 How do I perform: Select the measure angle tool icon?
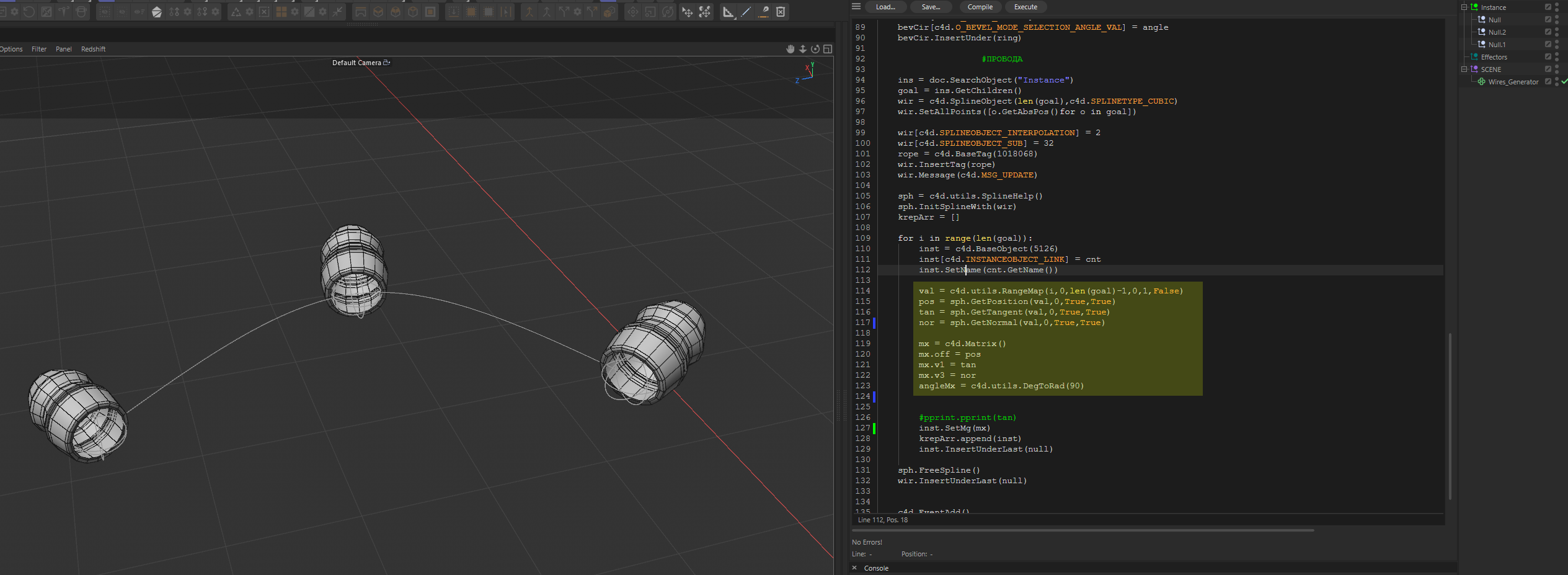pyautogui.click(x=729, y=12)
